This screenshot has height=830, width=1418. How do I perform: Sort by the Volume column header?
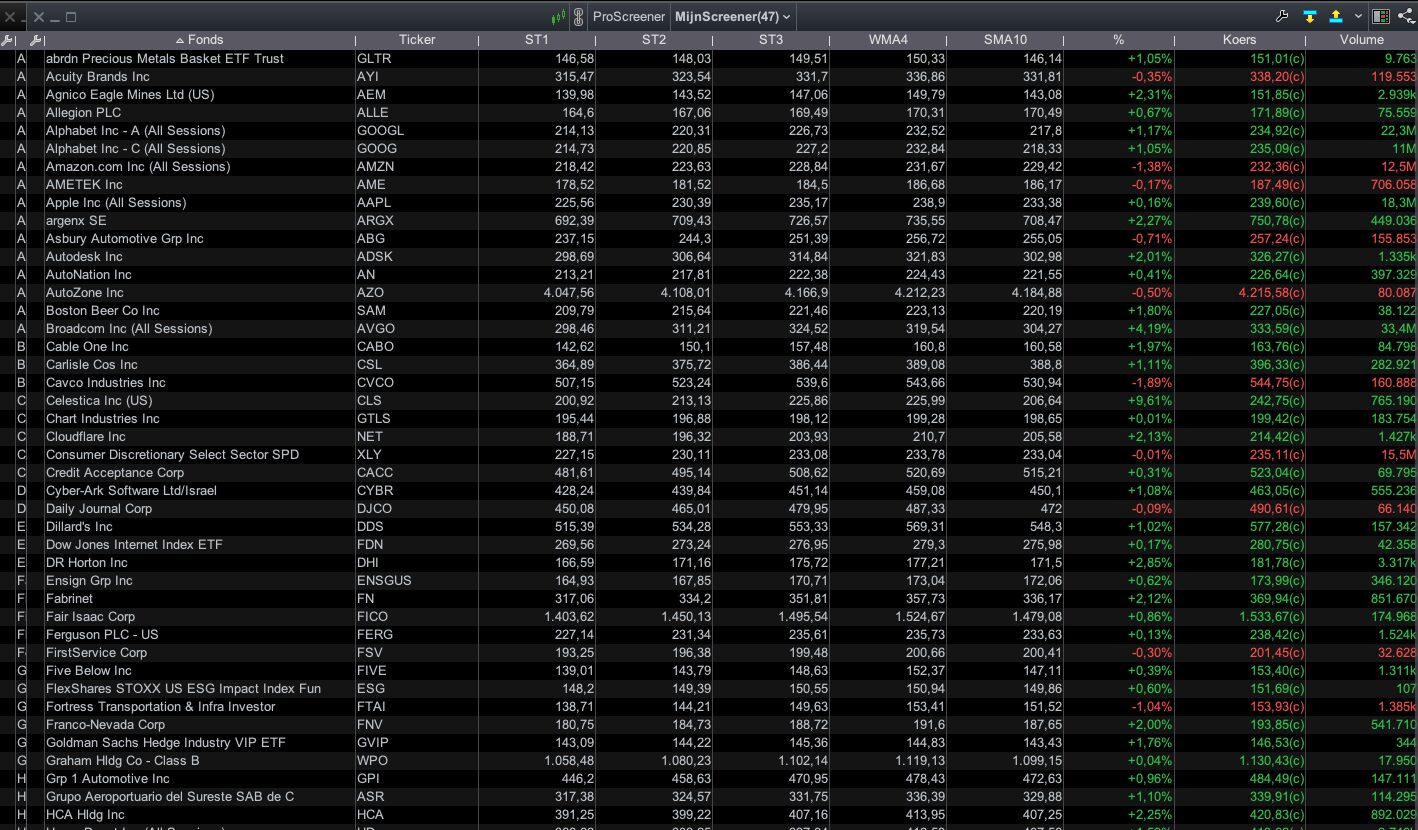click(1362, 40)
